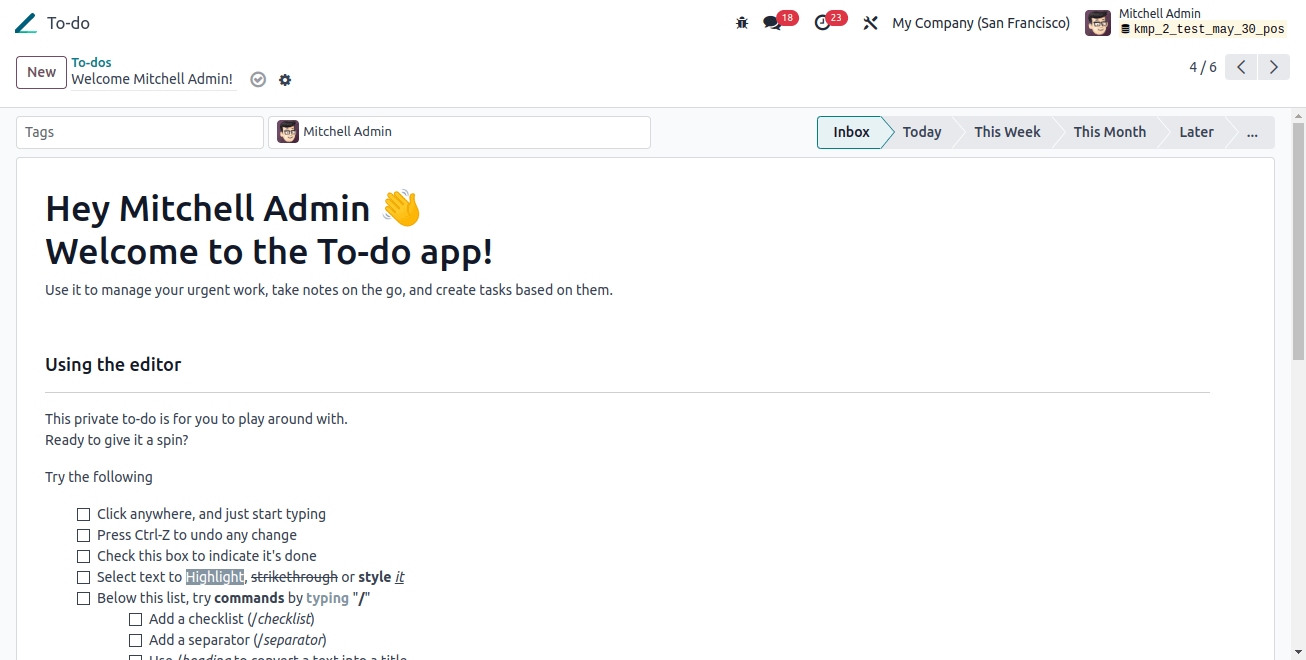Go to the next record arrow
The height and width of the screenshot is (660, 1306).
[x=1273, y=67]
